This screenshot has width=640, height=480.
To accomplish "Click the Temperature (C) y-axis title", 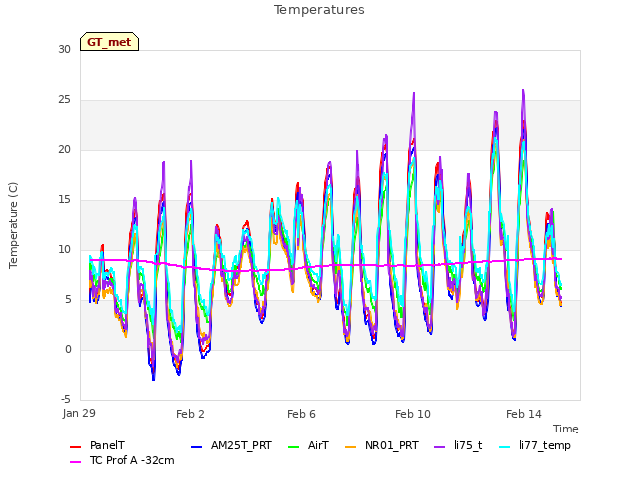I will pyautogui.click(x=13, y=225).
